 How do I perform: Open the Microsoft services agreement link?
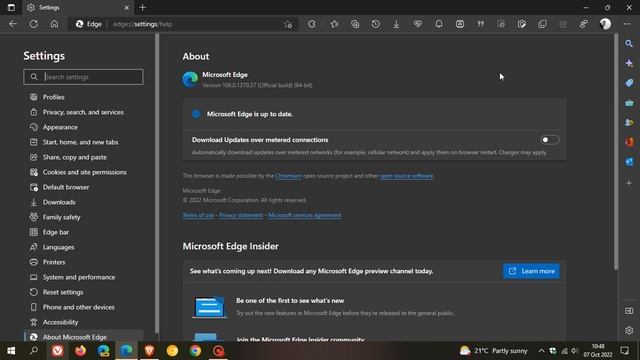pyautogui.click(x=304, y=215)
